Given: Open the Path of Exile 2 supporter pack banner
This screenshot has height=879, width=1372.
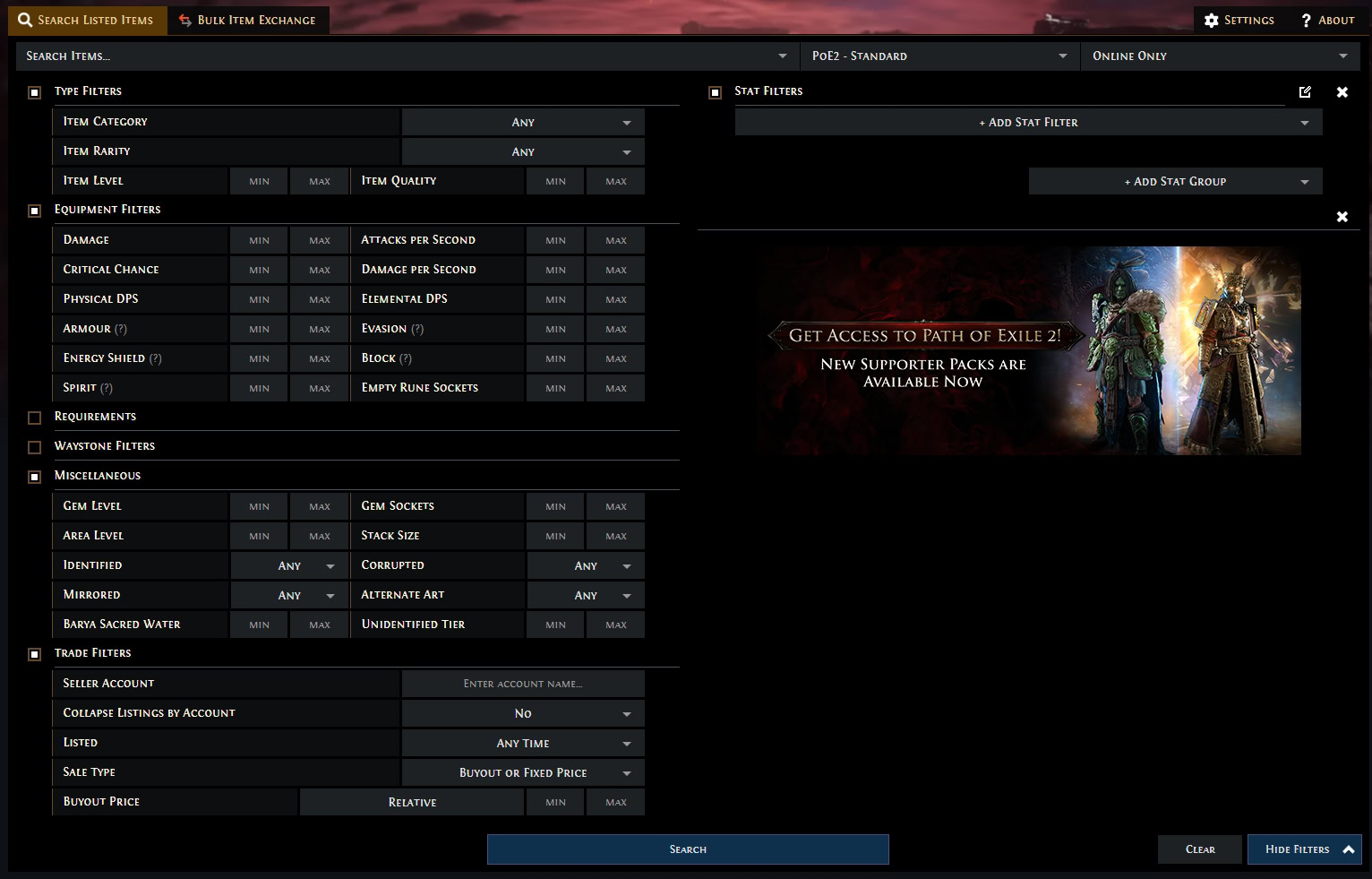Looking at the screenshot, I should pos(1027,350).
